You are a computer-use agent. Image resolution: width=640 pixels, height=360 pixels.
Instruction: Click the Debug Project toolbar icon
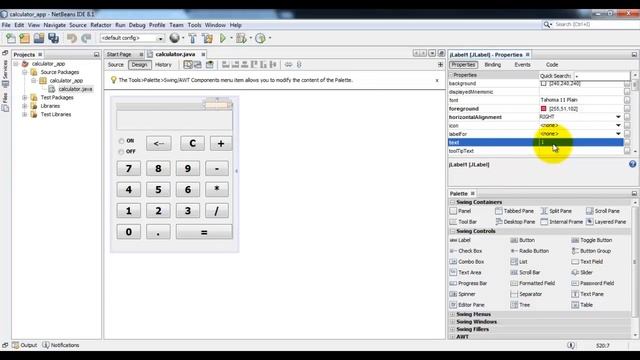click(x=241, y=38)
